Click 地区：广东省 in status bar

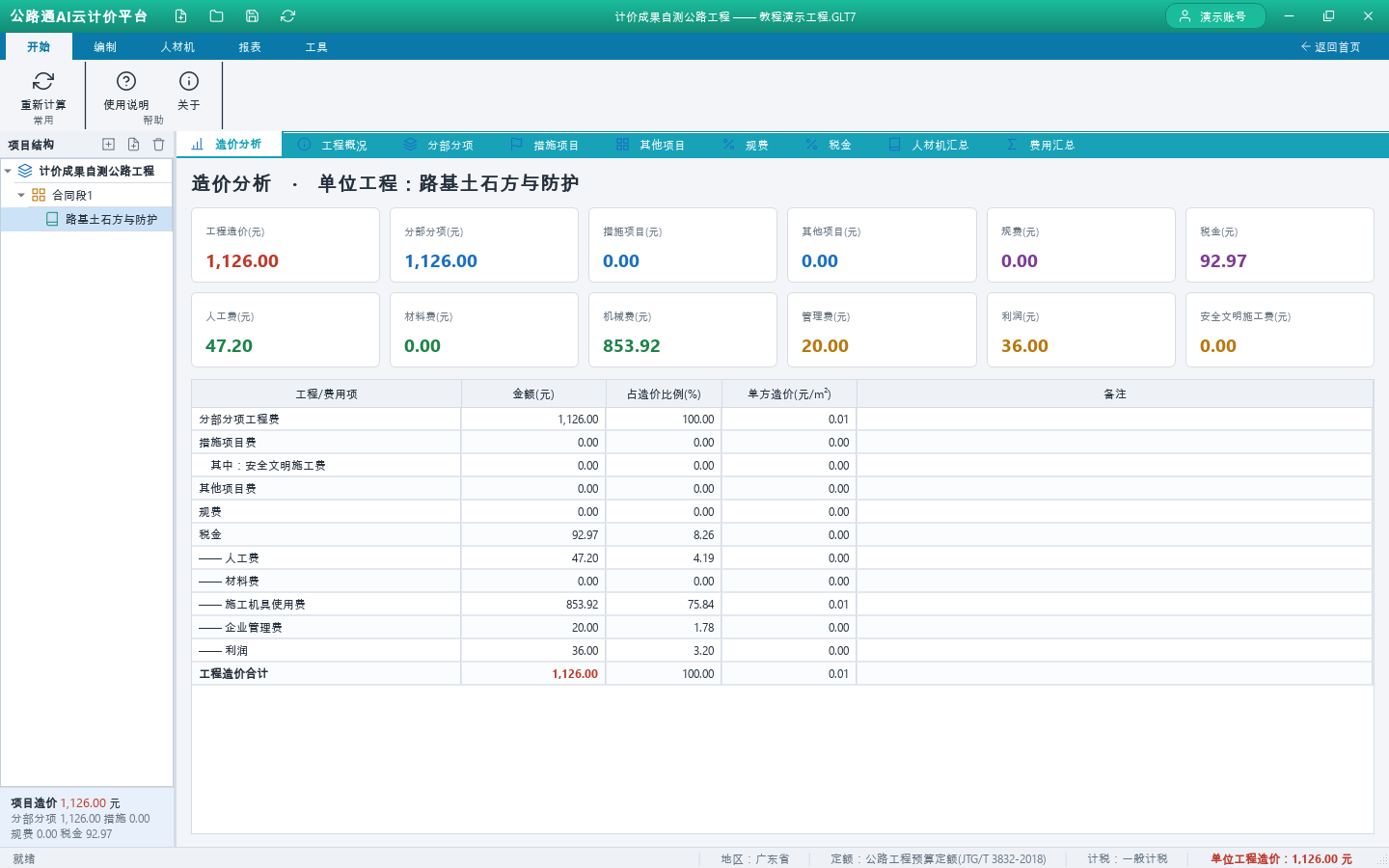(755, 858)
